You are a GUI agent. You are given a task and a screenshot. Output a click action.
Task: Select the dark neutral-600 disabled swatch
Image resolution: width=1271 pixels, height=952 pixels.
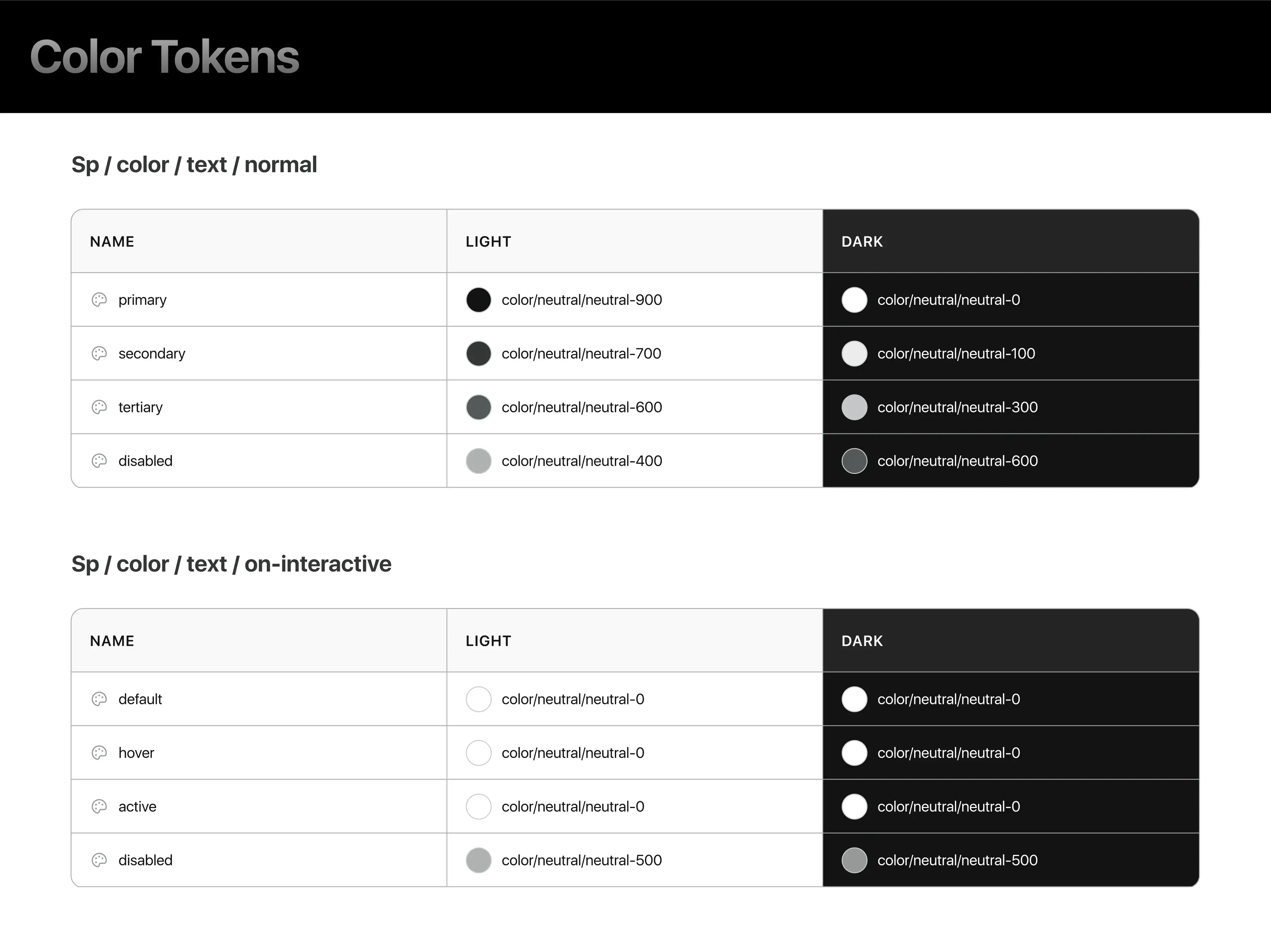pyautogui.click(x=855, y=461)
